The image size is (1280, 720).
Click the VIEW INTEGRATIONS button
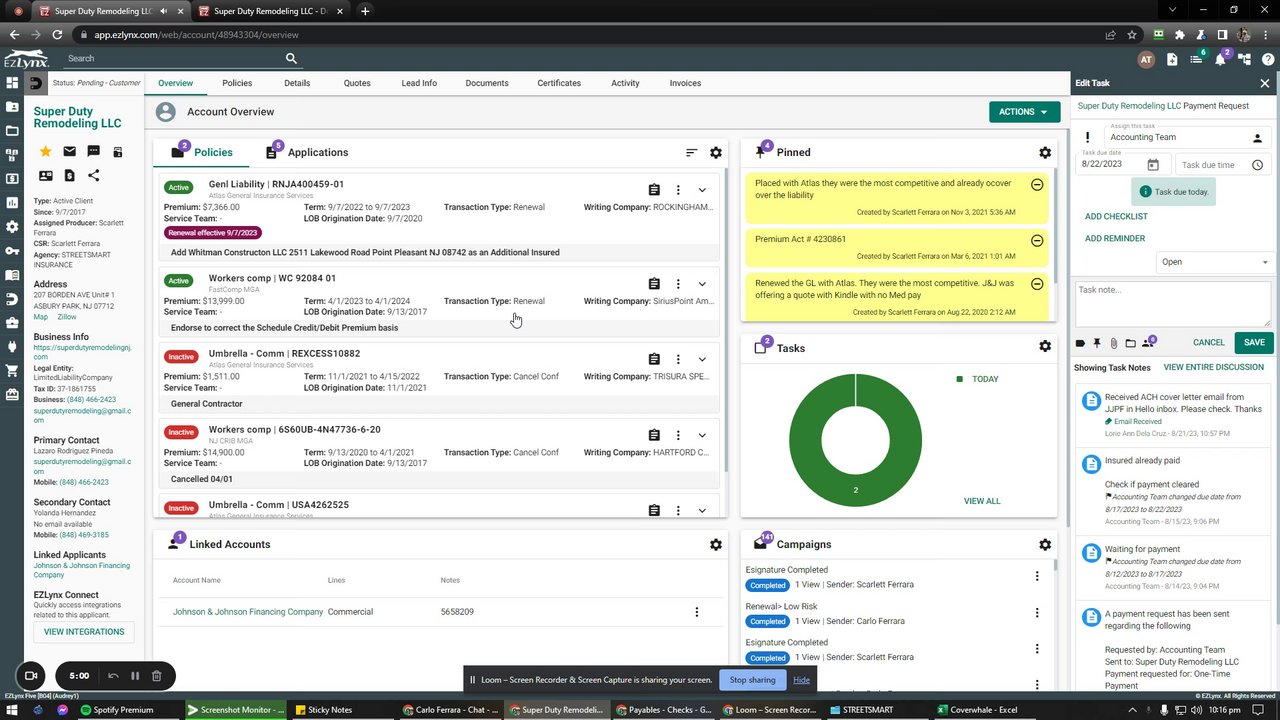[84, 632]
